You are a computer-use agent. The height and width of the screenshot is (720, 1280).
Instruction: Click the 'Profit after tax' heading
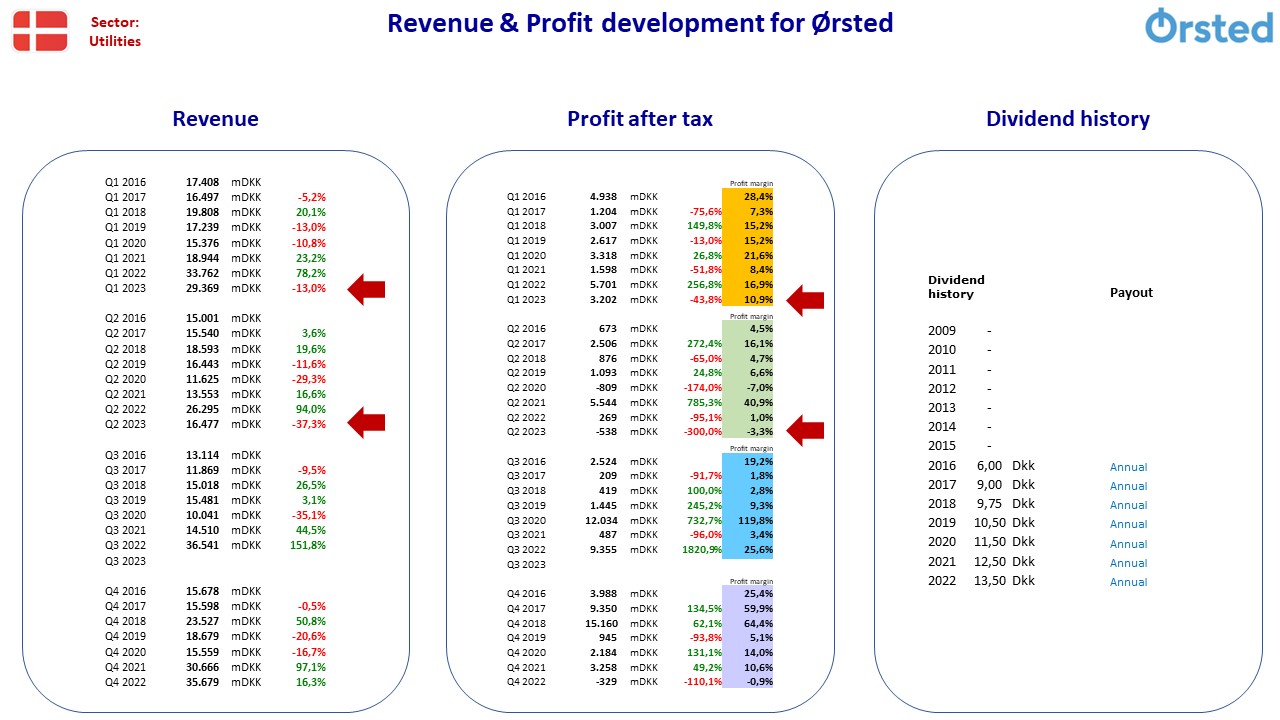click(640, 119)
